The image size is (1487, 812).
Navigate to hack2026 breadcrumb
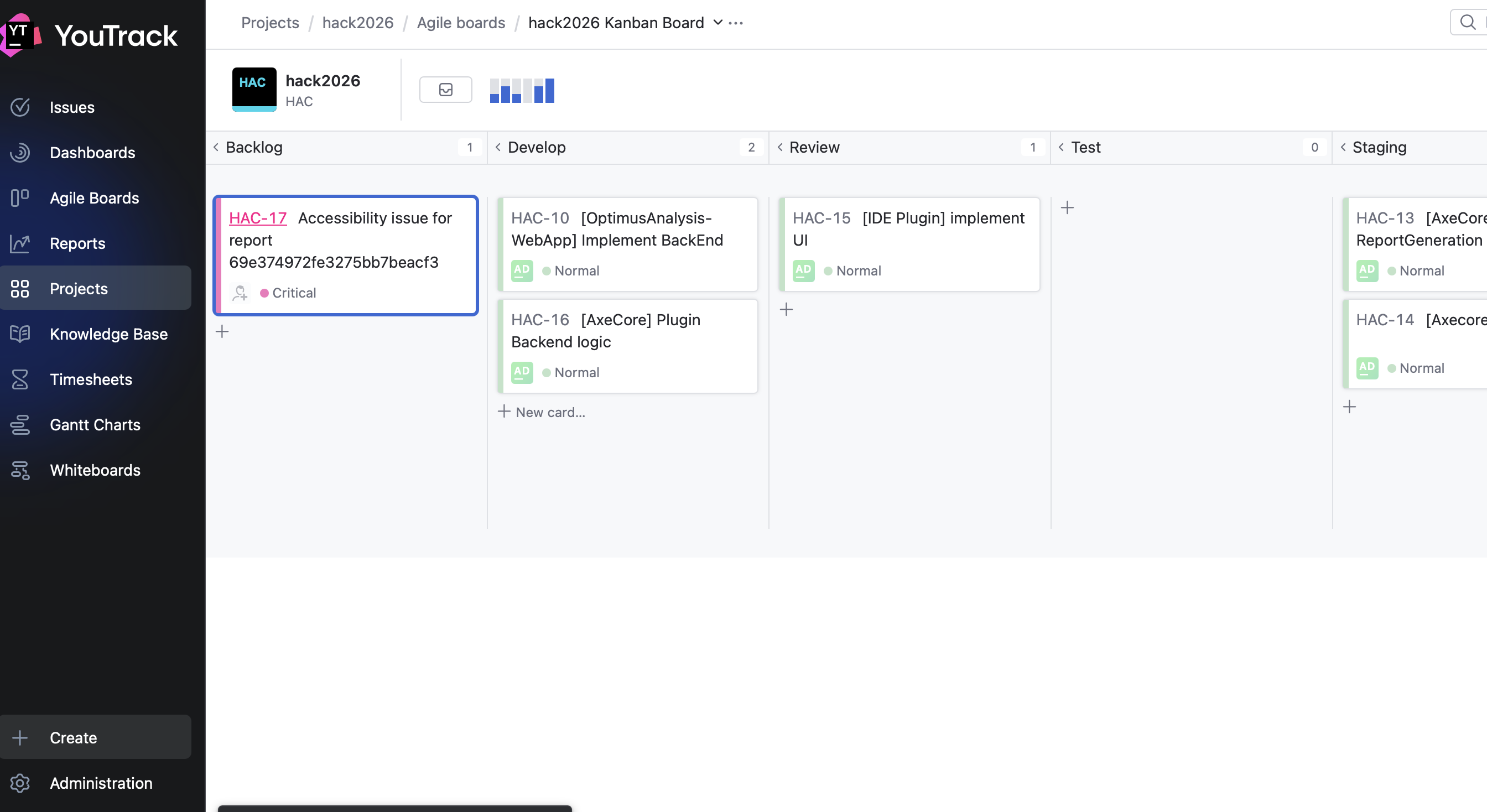(358, 23)
